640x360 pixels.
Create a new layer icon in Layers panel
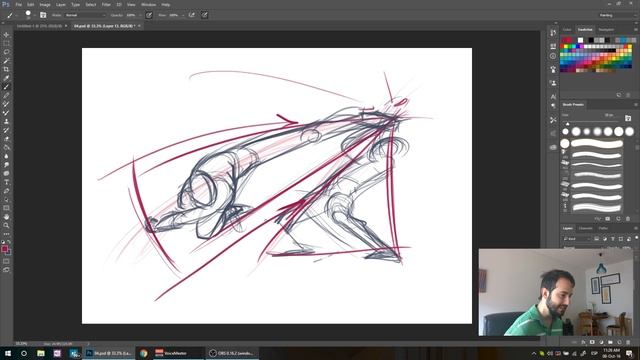[619, 342]
